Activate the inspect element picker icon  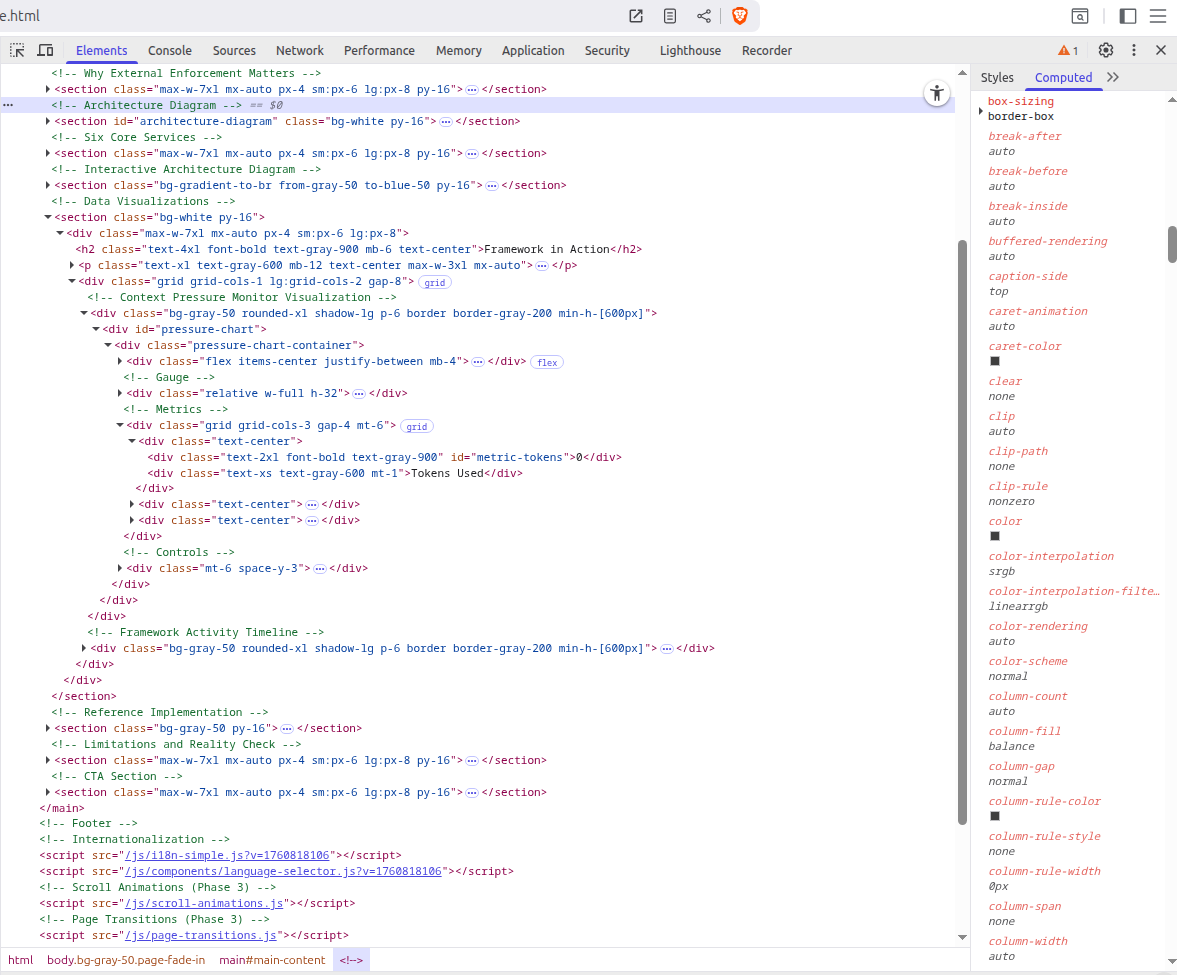(17, 50)
